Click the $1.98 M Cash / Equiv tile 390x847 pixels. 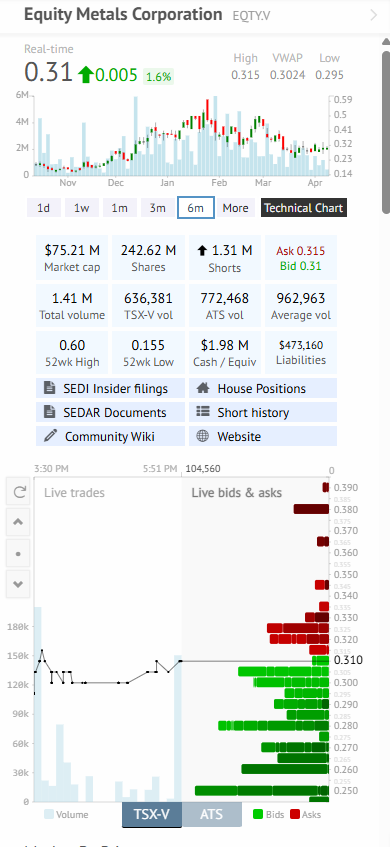tap(225, 353)
